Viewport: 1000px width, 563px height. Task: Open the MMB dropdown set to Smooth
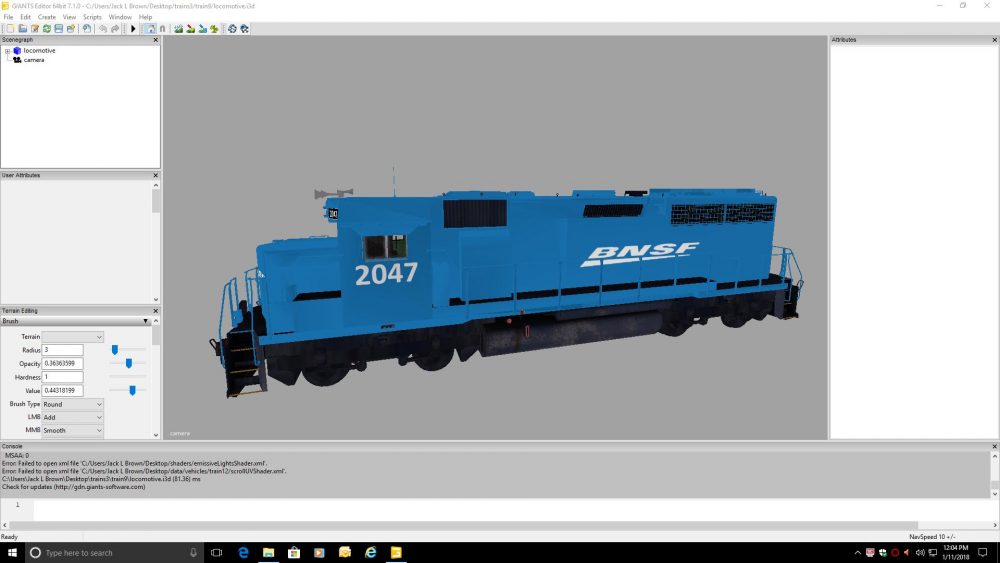coord(72,431)
